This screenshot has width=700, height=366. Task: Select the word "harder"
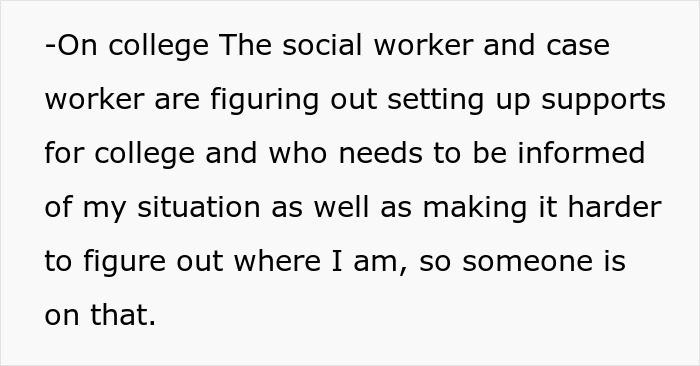[x=614, y=207]
